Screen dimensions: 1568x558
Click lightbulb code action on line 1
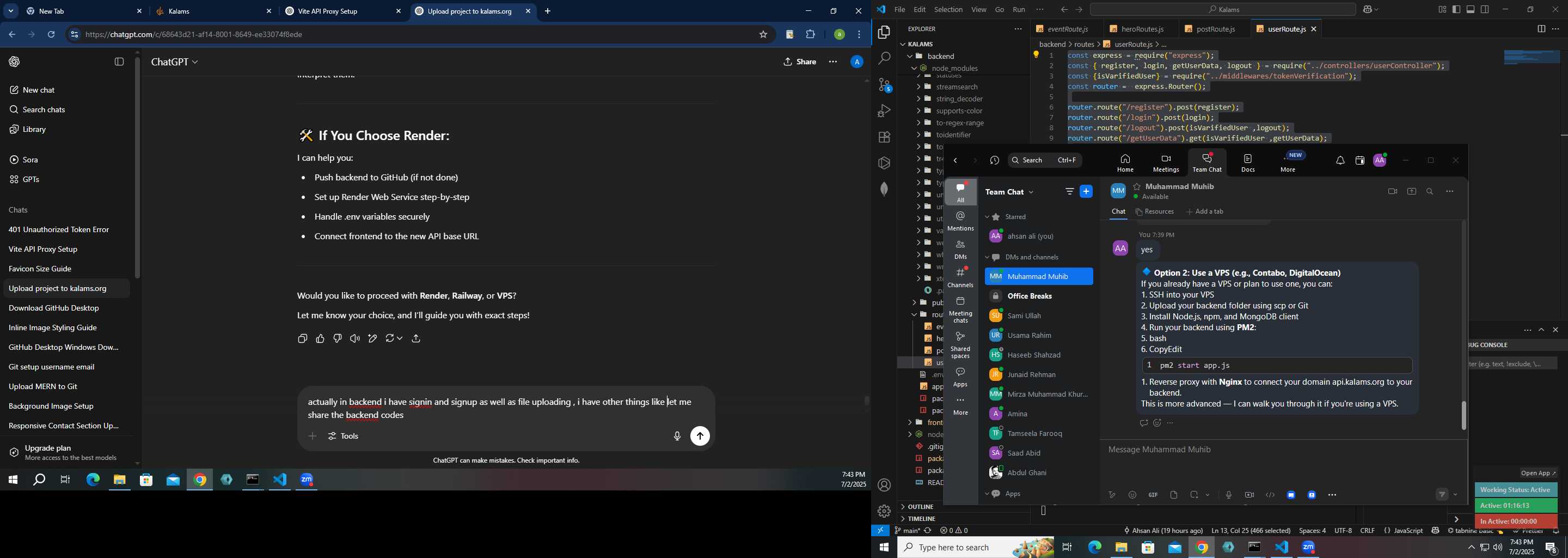coord(1036,55)
